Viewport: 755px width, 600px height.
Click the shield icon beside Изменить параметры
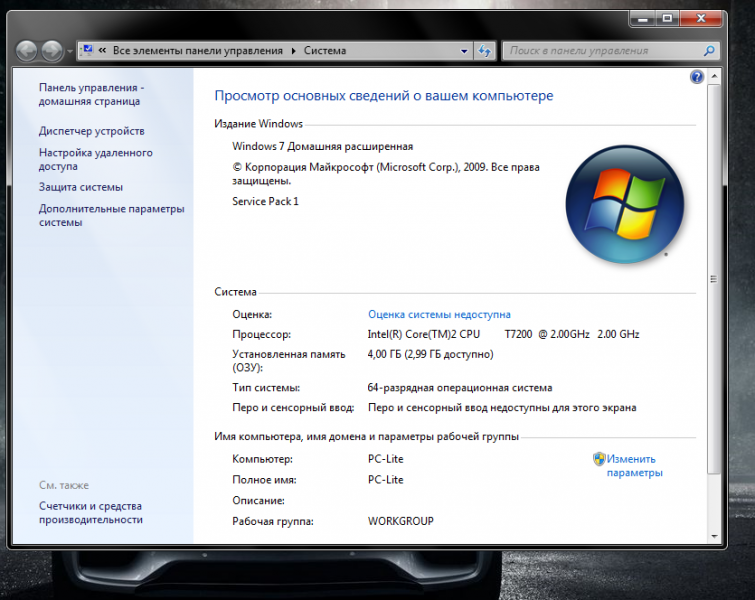tap(599, 459)
